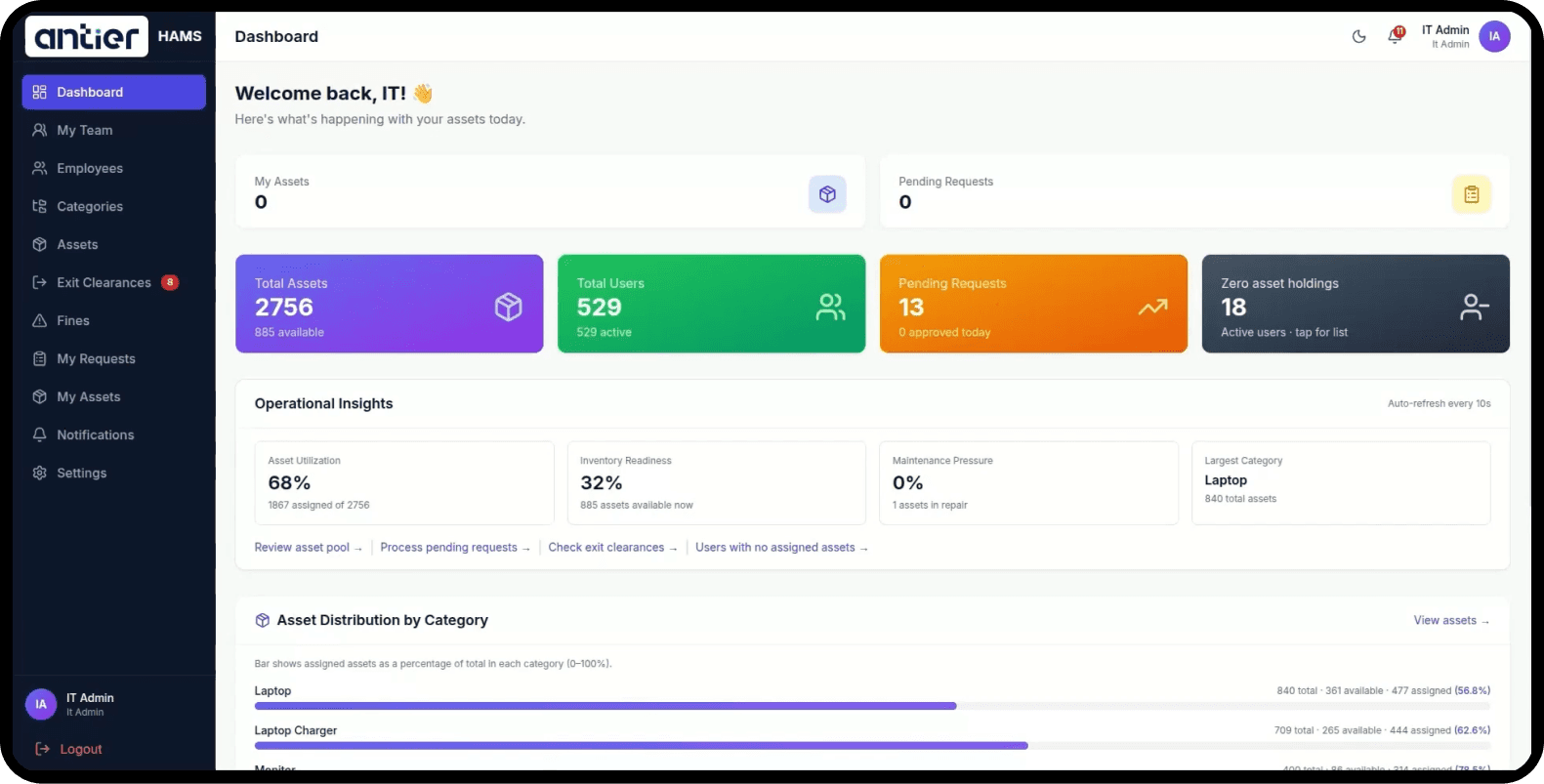Follow Check exit clearances link
This screenshot has width=1544, height=784.
coord(612,548)
